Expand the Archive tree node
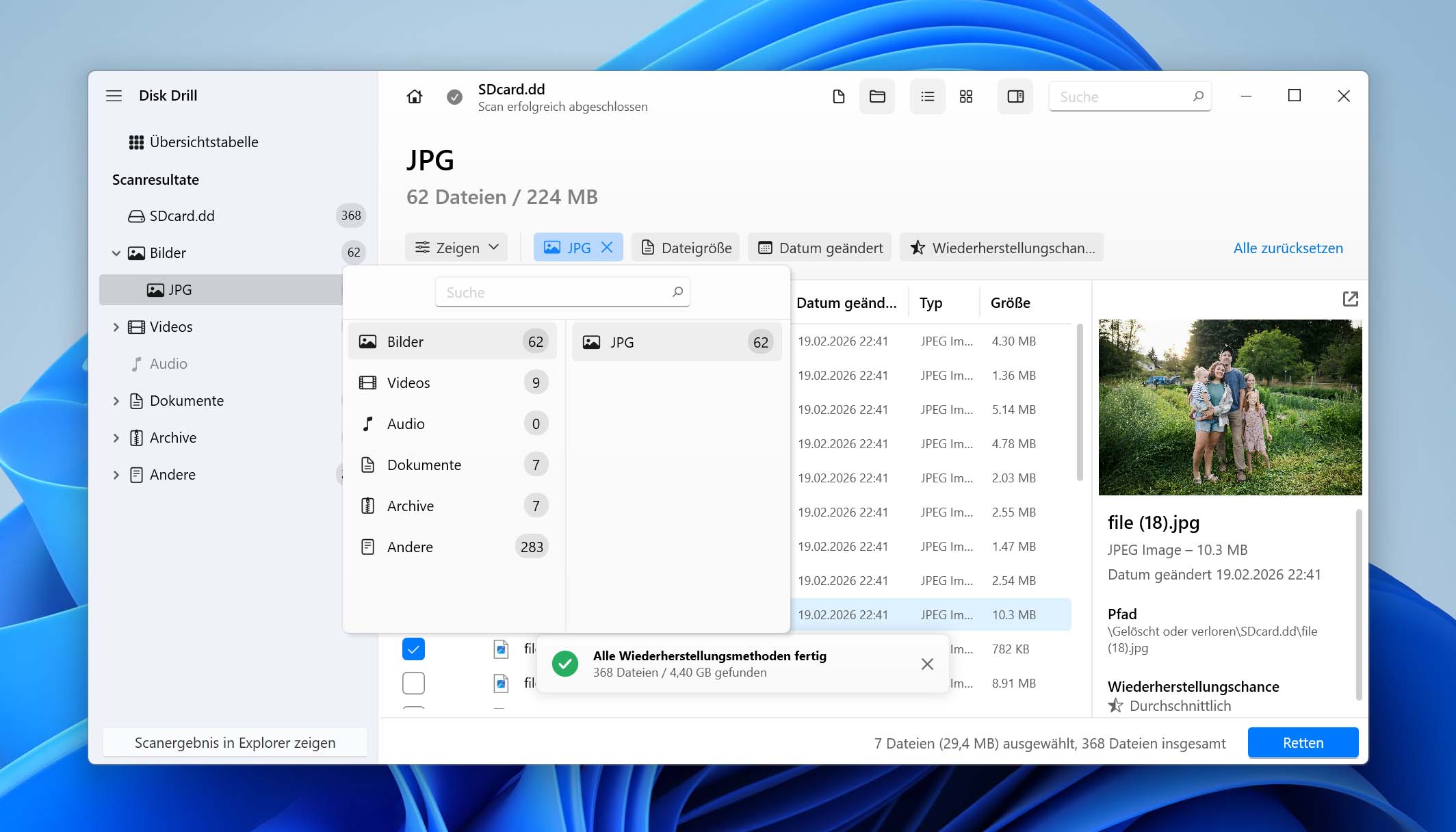The width and height of the screenshot is (1456, 832). point(116,438)
